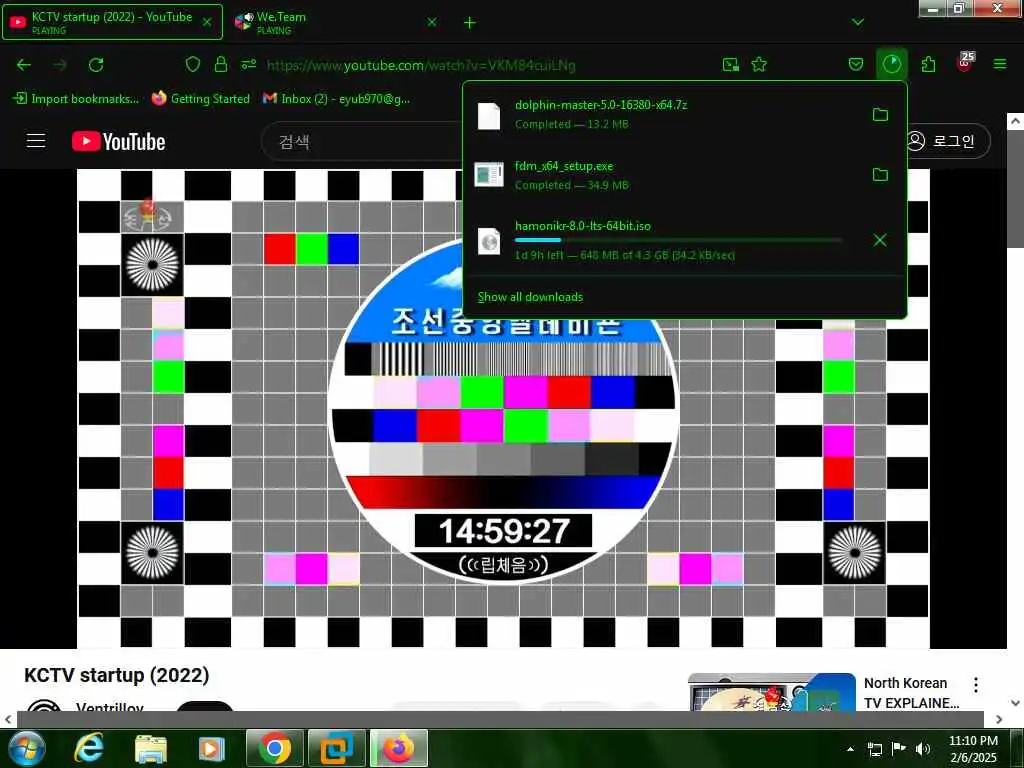The width and height of the screenshot is (1024, 768).
Task: Open Getting Started bookmark
Action: click(x=200, y=99)
